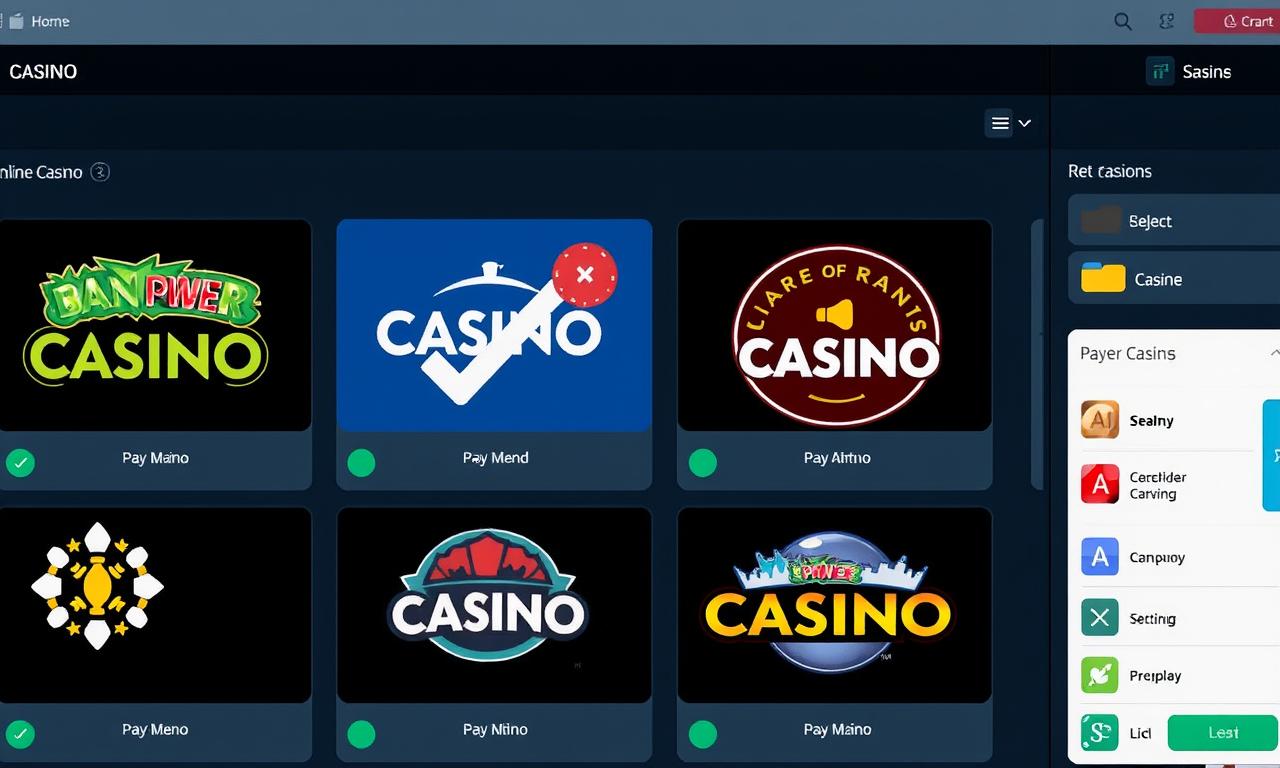The height and width of the screenshot is (768, 1280).
Task: Select the blue Canpuoy icon
Action: pyautogui.click(x=1100, y=557)
